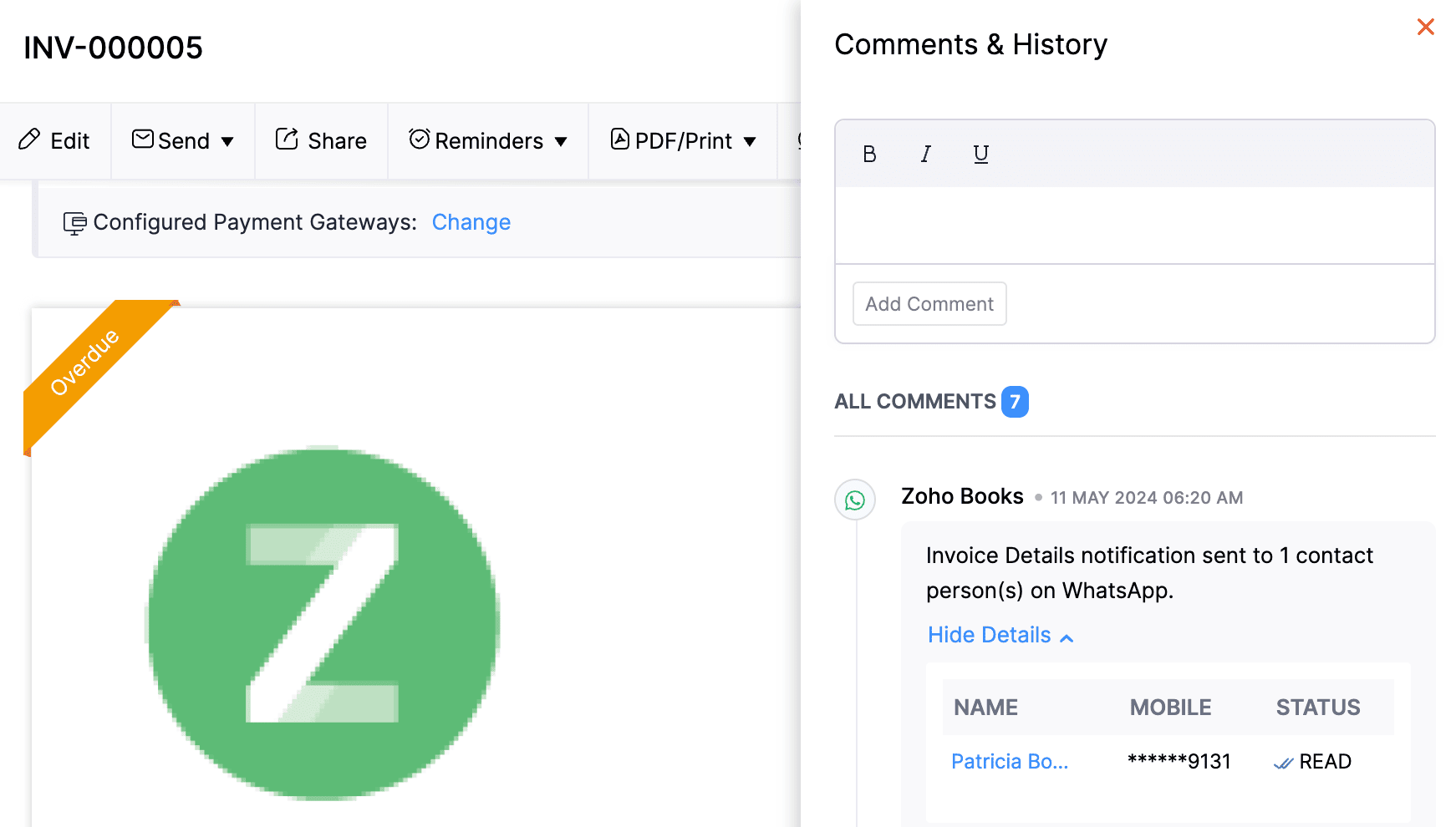This screenshot has width=1456, height=827.
Task: Close the Comments & History panel
Action: point(1425,28)
